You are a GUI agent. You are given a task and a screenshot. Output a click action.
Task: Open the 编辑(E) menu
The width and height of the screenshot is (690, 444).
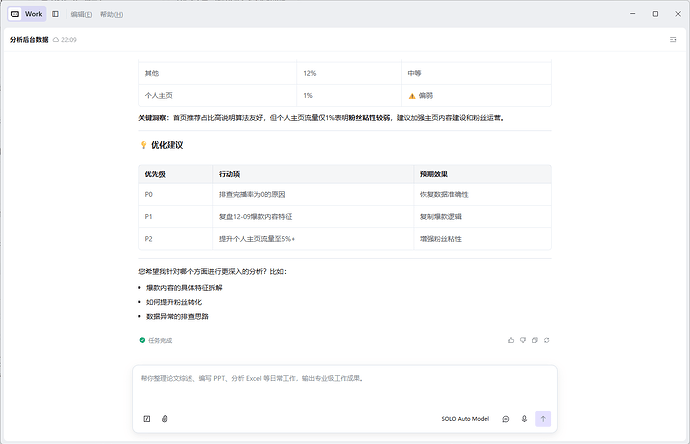pos(81,15)
